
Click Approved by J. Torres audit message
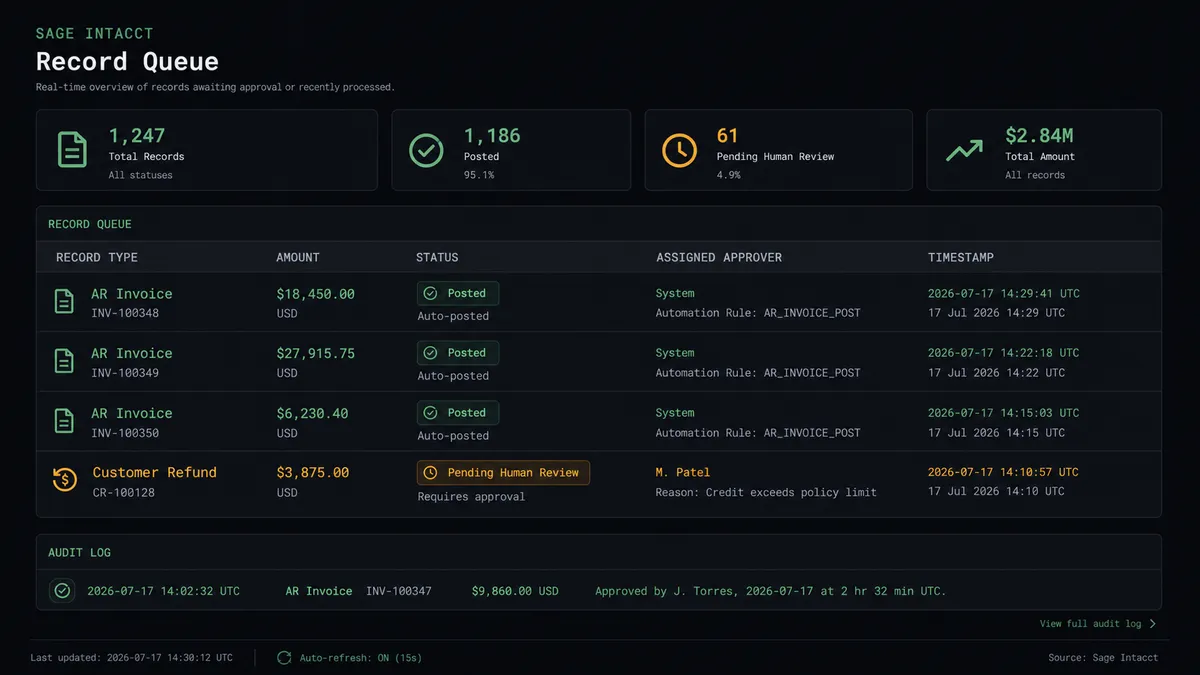tap(771, 591)
